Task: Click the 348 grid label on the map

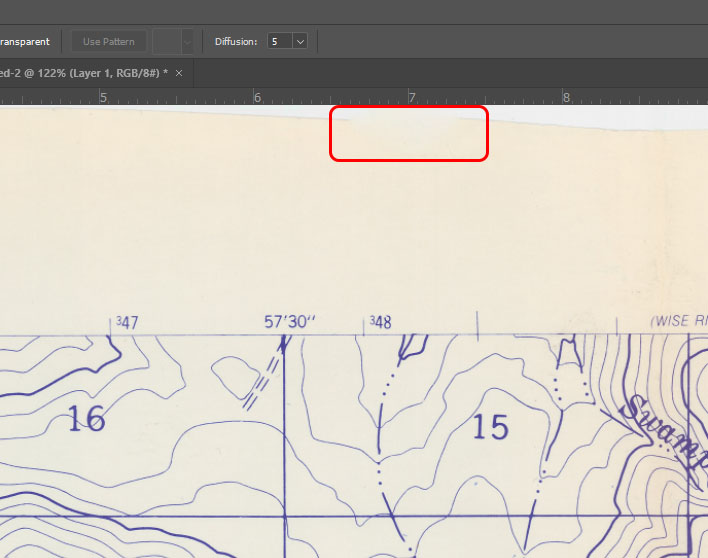Action: pyautogui.click(x=380, y=322)
